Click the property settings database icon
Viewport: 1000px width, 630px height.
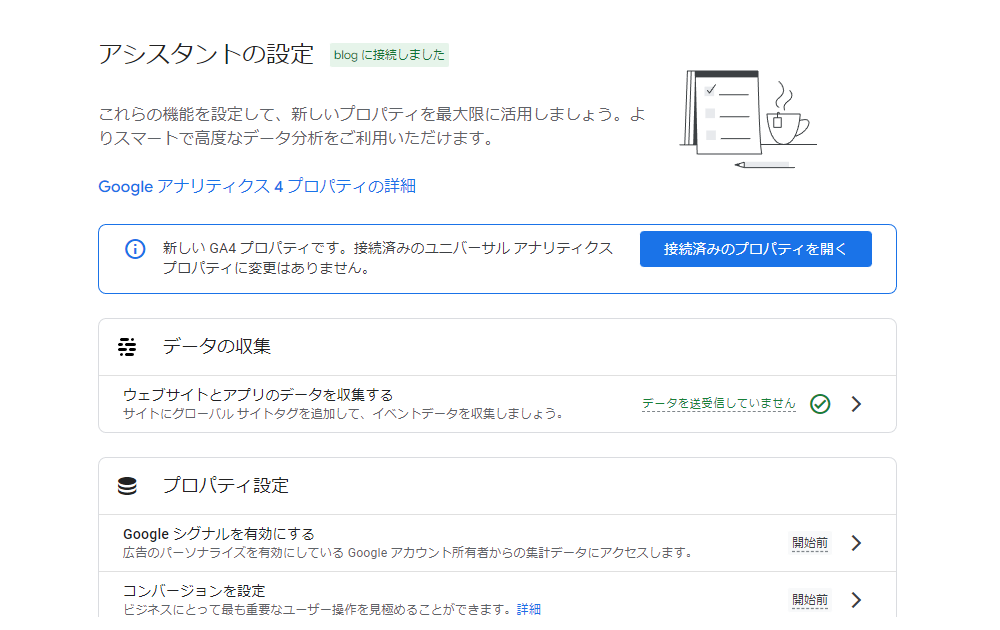coord(127,486)
